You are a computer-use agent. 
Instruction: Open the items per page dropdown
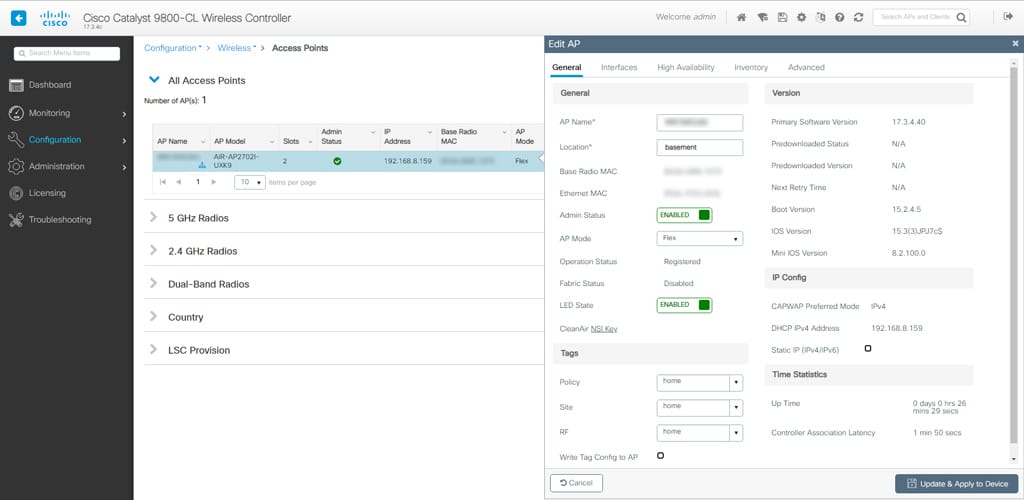[x=250, y=182]
